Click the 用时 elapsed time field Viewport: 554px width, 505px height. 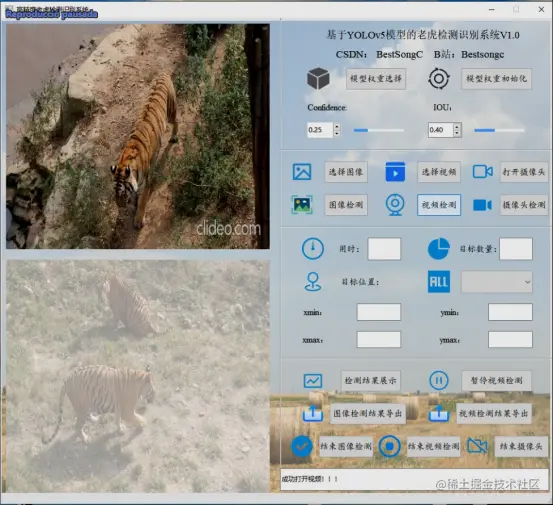tap(384, 249)
